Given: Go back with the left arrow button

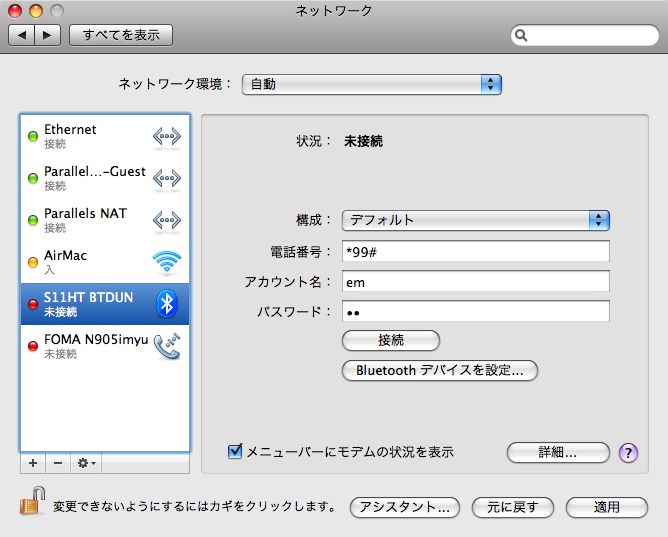Looking at the screenshot, I should (x=22, y=35).
